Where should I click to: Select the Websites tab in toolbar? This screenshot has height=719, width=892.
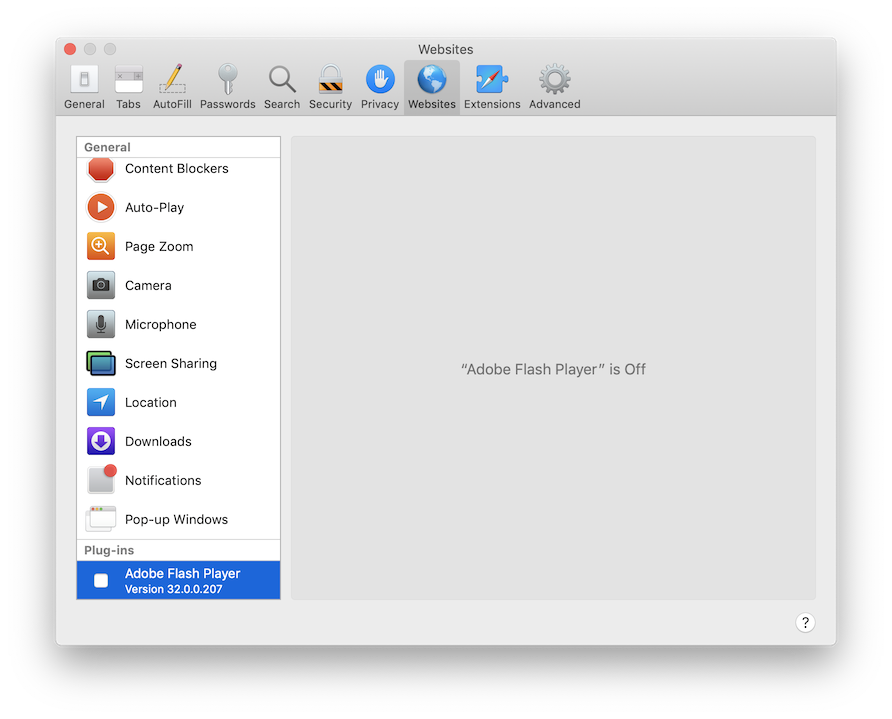(x=432, y=87)
